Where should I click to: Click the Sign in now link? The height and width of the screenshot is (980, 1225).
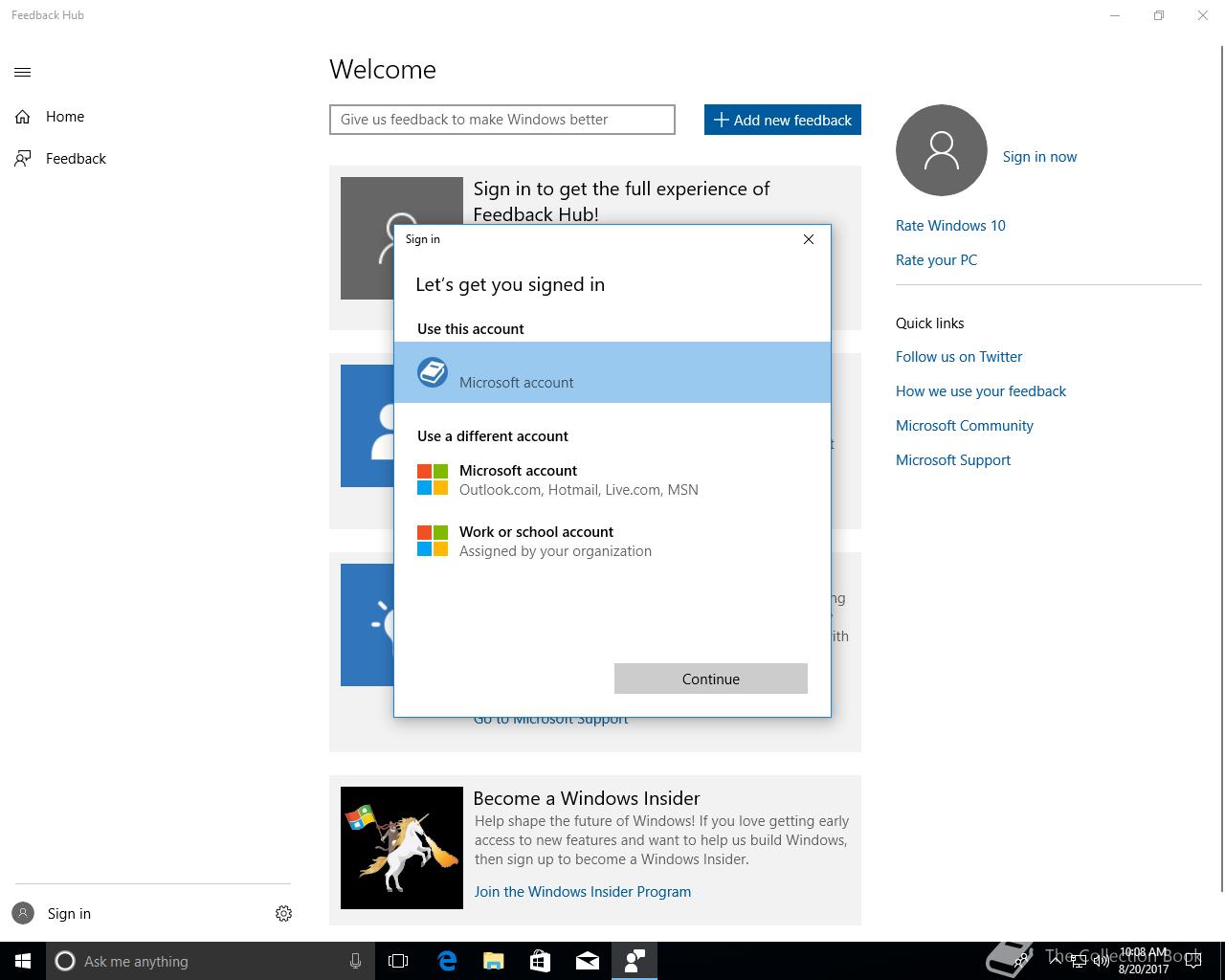pos(1039,157)
